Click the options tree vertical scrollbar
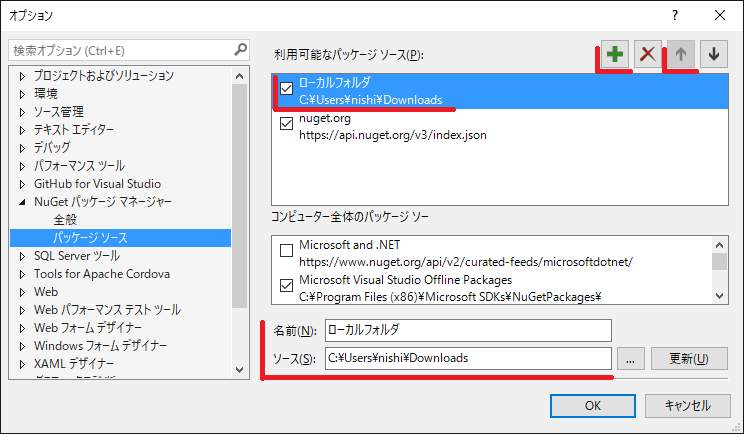This screenshot has height=434, width=744. 239,200
